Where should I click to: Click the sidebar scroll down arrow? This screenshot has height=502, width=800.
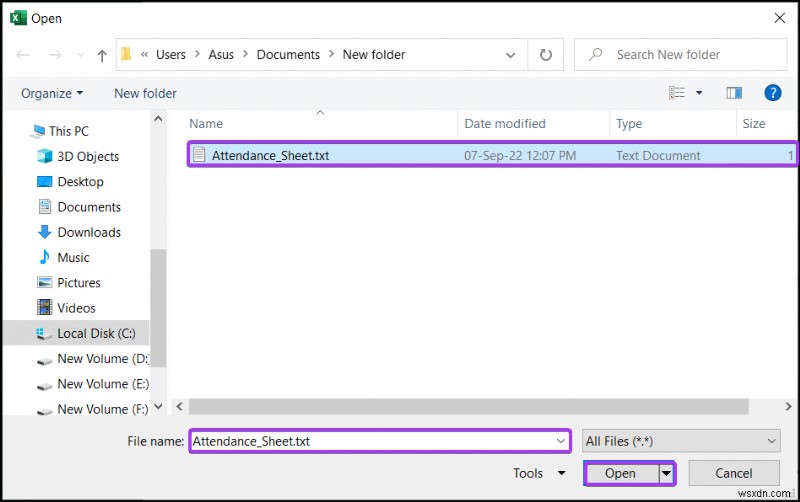pyautogui.click(x=158, y=406)
